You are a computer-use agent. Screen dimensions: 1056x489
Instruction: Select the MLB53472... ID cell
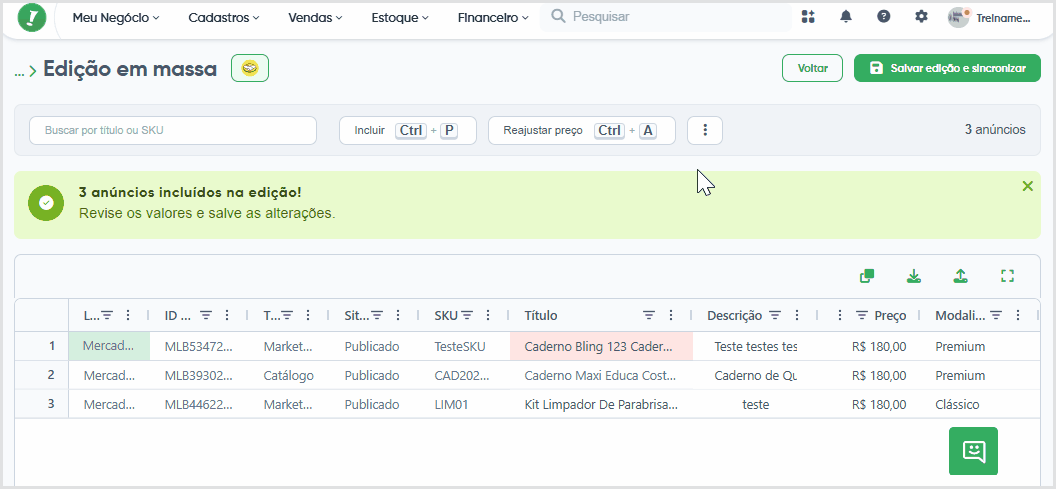[x=199, y=346]
